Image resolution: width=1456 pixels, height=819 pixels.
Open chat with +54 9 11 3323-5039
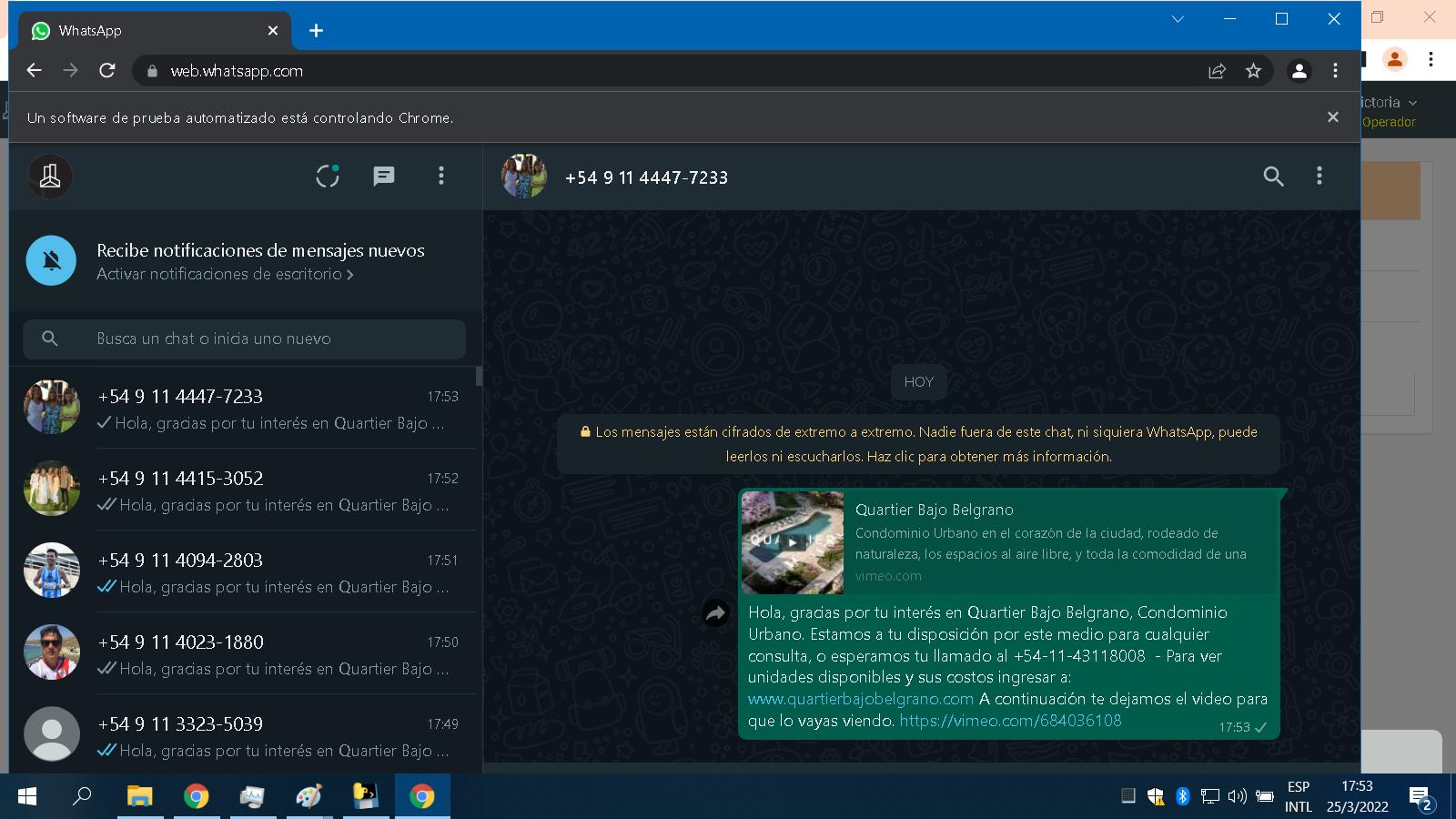243,733
